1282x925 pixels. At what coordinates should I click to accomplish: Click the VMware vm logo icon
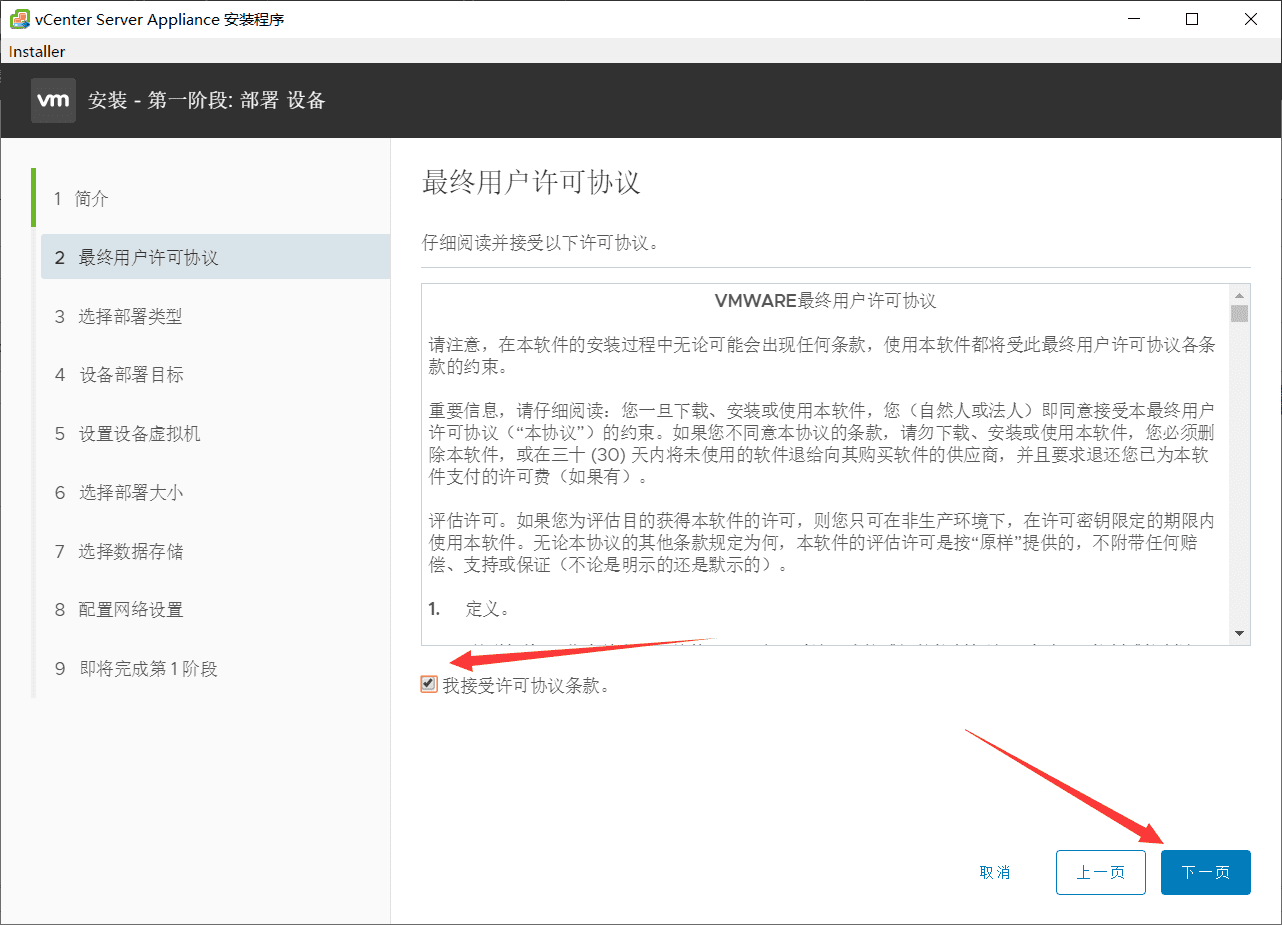coord(53,101)
